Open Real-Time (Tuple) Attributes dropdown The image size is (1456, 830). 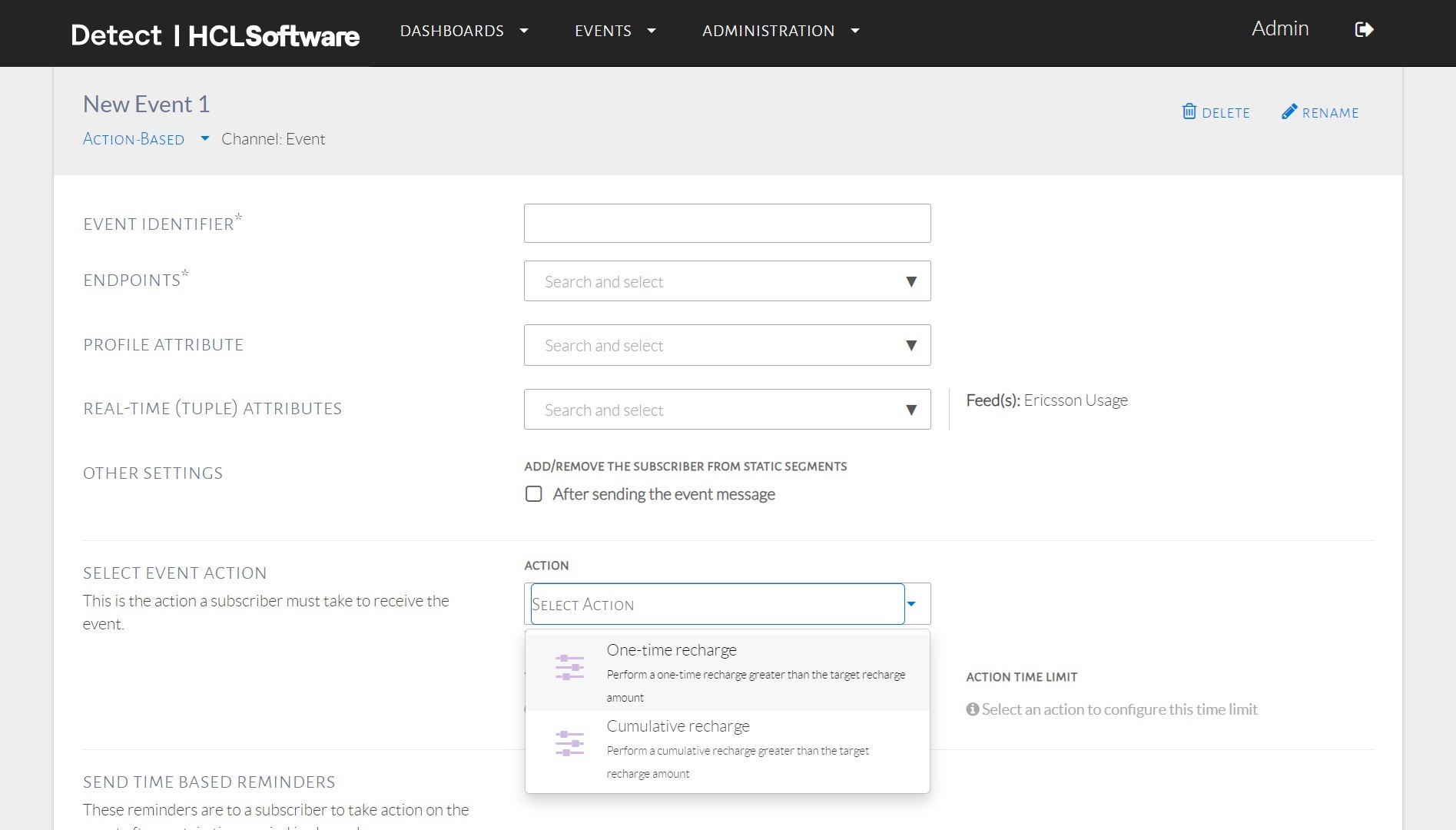pos(910,410)
